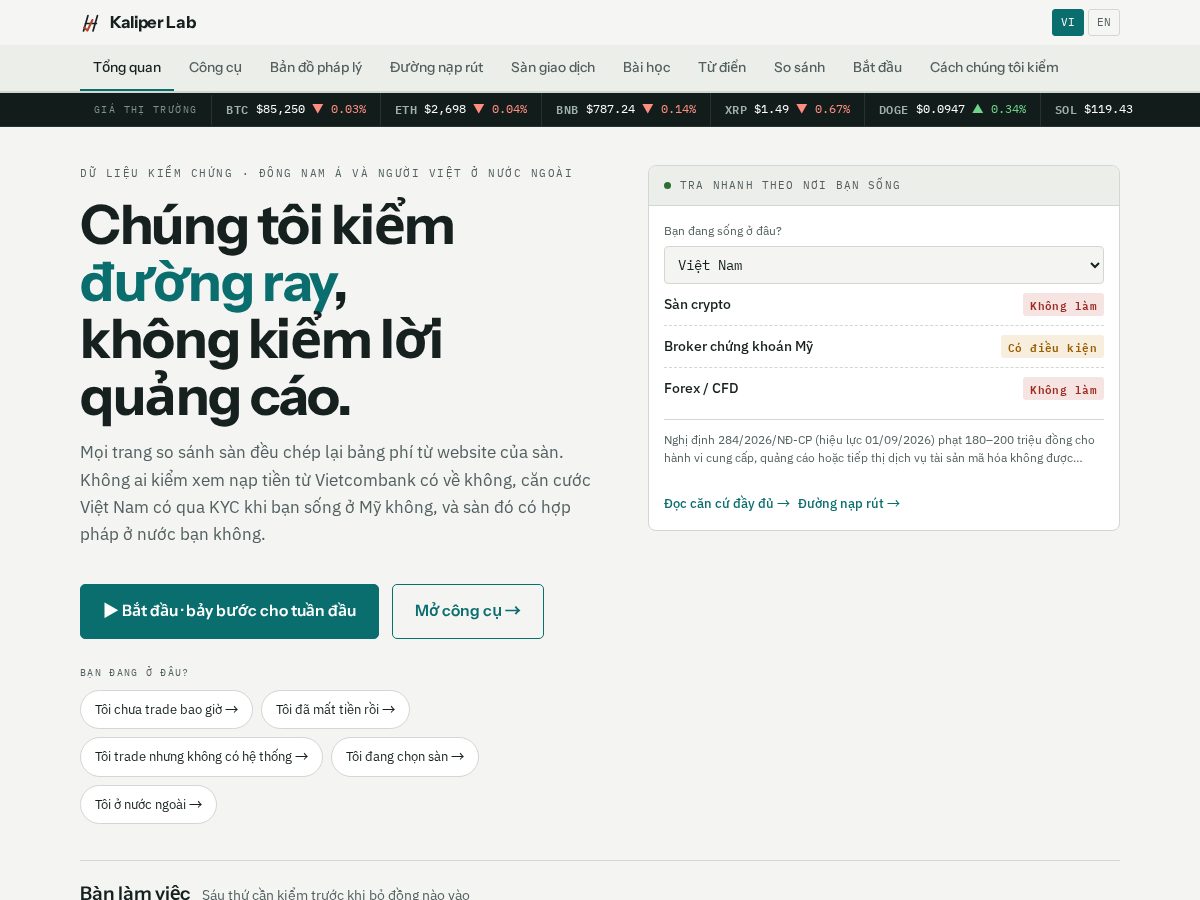Click the DOGE $0.0947 ticker entry

952,109
